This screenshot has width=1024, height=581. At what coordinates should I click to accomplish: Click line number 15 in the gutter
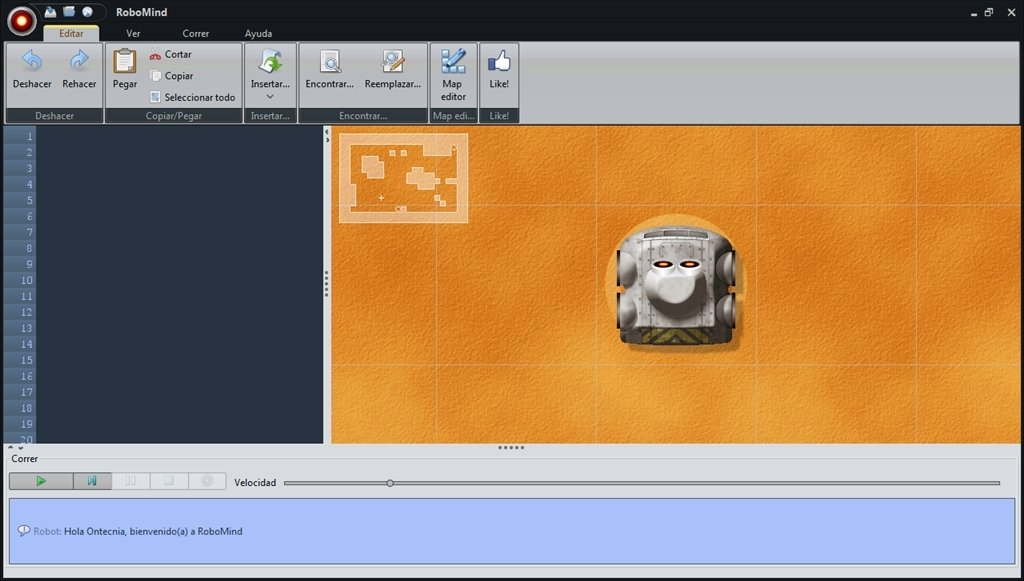point(27,360)
